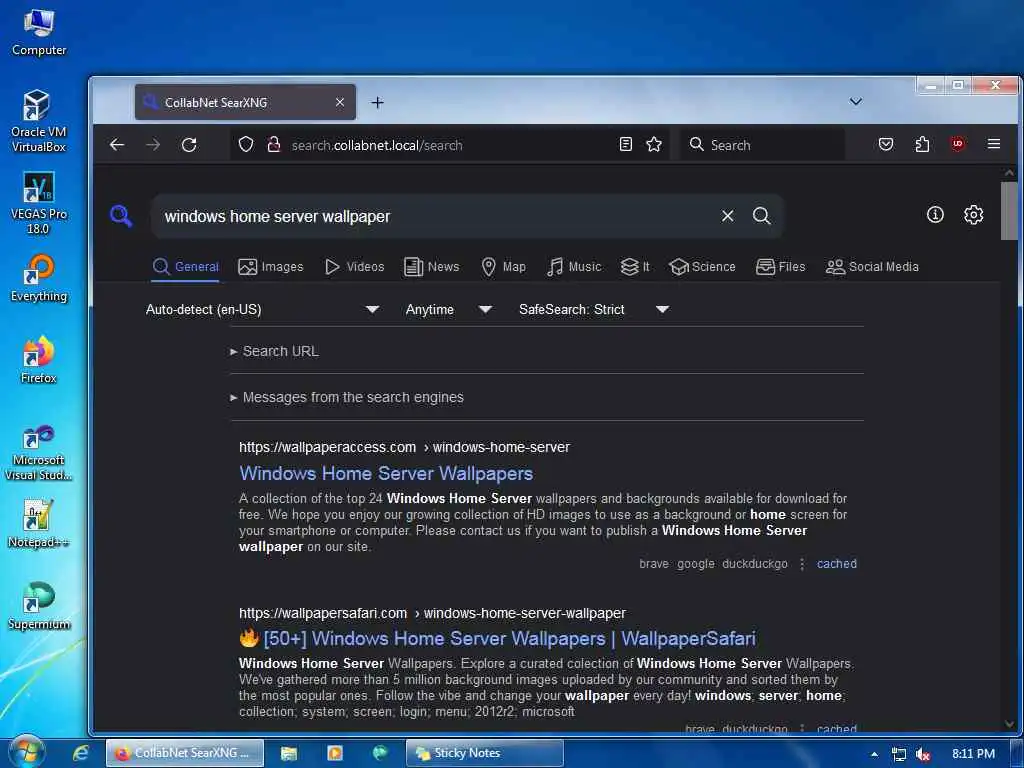Open cached link for wallpaperaccess result

[837, 564]
